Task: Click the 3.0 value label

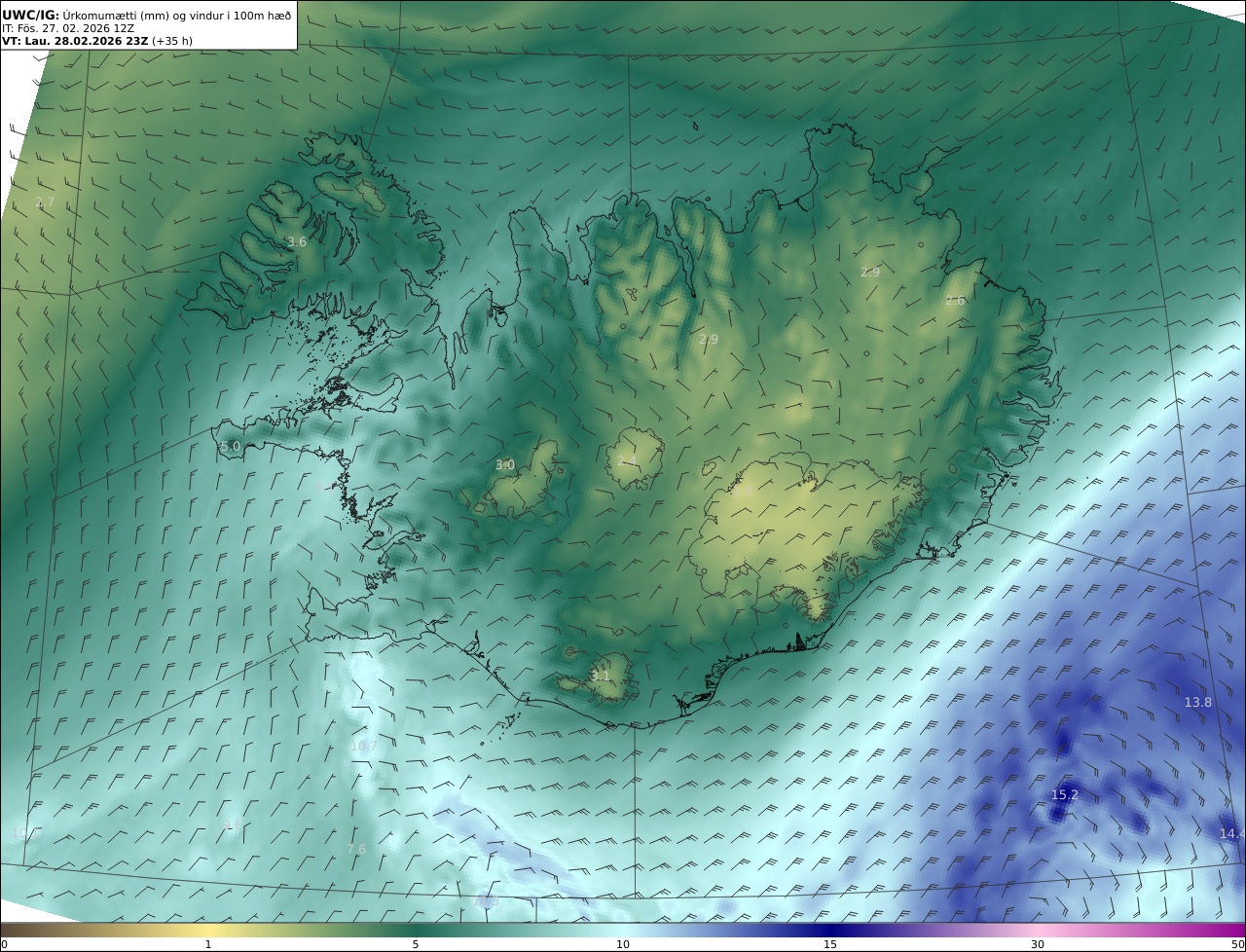Action: (504, 465)
